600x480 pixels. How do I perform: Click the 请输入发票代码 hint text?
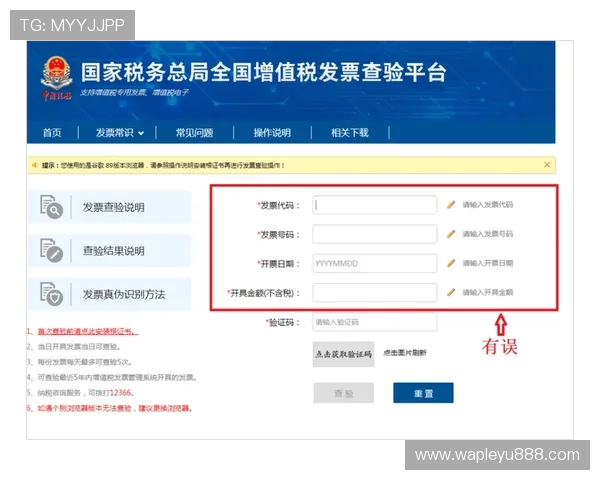tap(488, 205)
